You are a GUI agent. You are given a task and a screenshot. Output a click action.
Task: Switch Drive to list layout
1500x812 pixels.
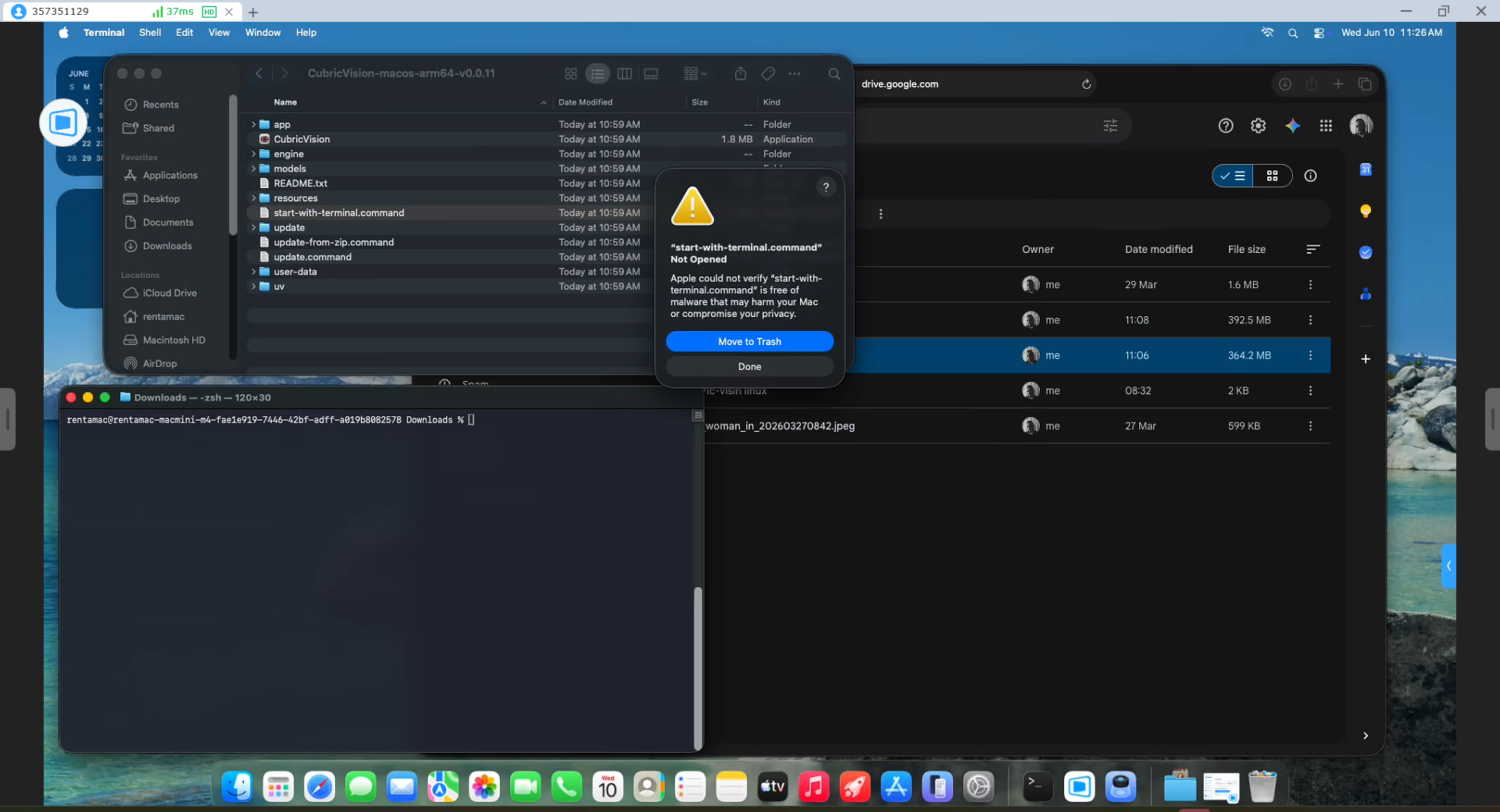1233,176
